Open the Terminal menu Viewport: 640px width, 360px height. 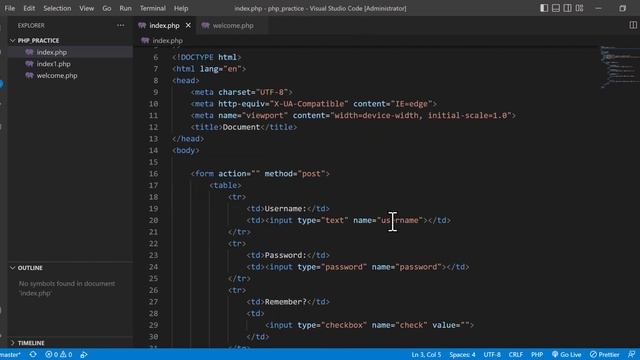click(x=153, y=8)
